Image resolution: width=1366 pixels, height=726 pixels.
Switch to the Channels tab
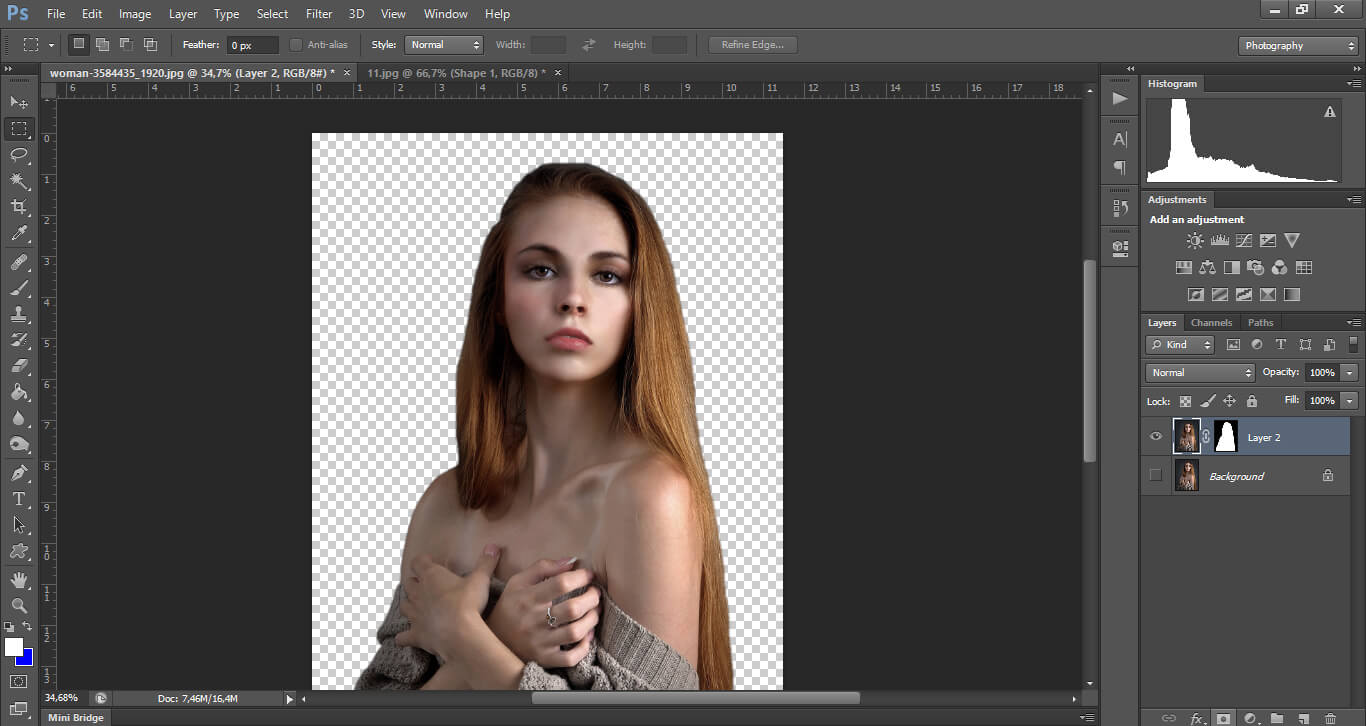point(1211,323)
